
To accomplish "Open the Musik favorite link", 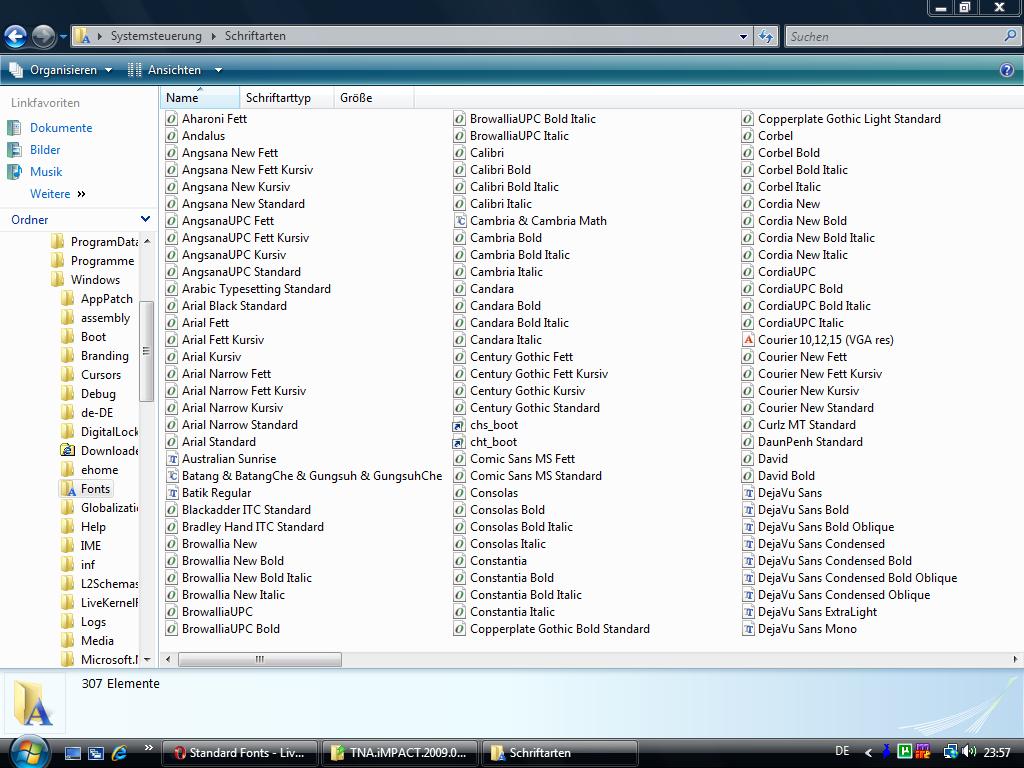I will [x=46, y=172].
